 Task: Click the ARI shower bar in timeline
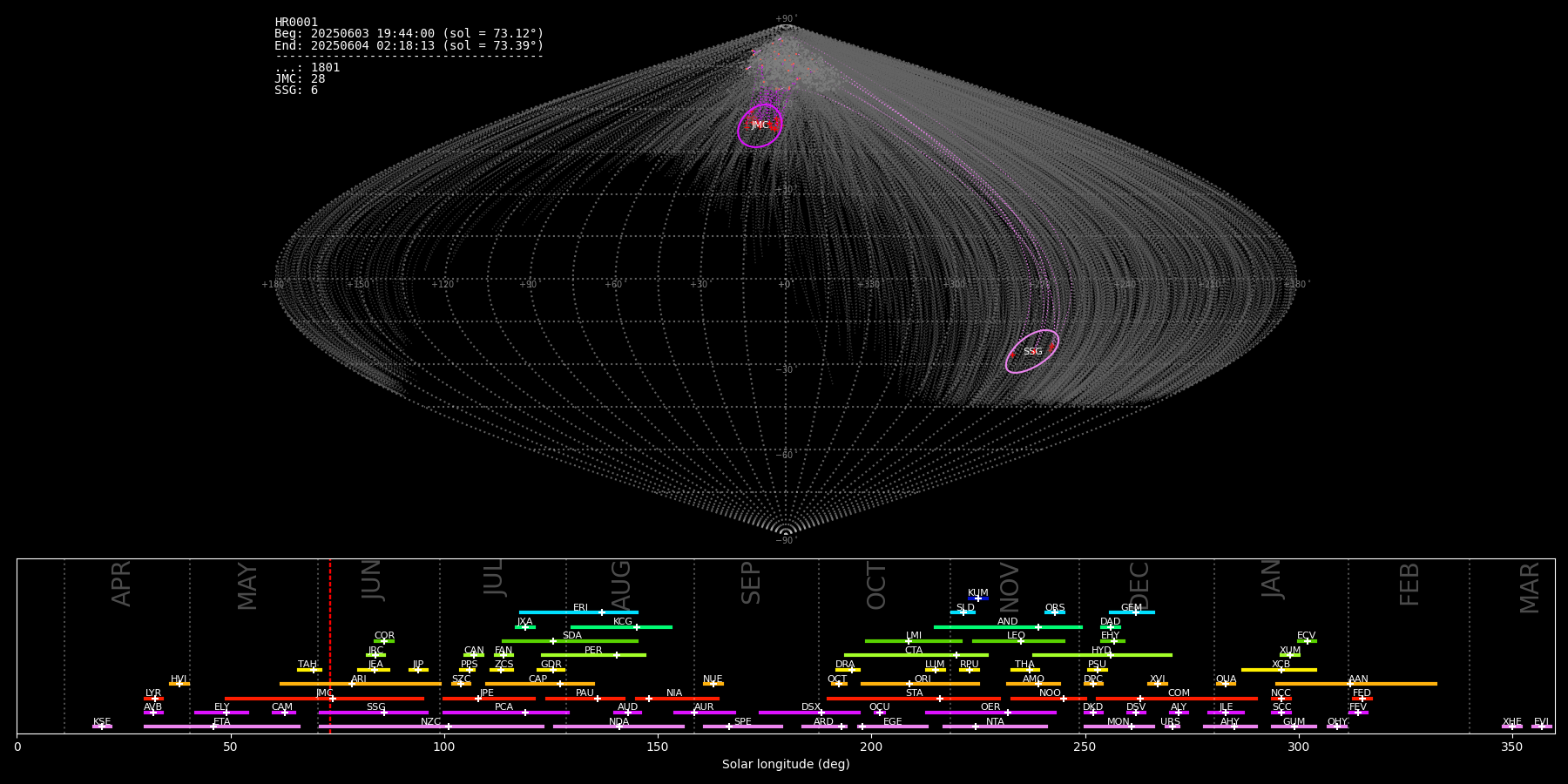coord(360,684)
